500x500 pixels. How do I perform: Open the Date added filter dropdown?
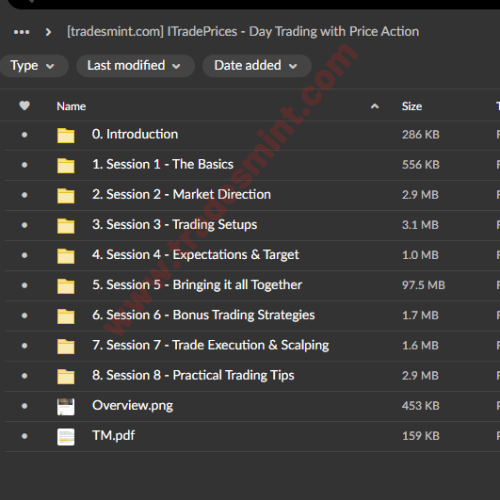point(256,66)
